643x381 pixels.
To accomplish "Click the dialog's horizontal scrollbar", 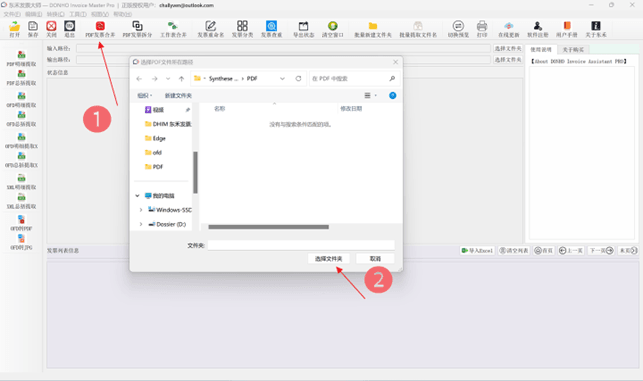I will [269, 227].
